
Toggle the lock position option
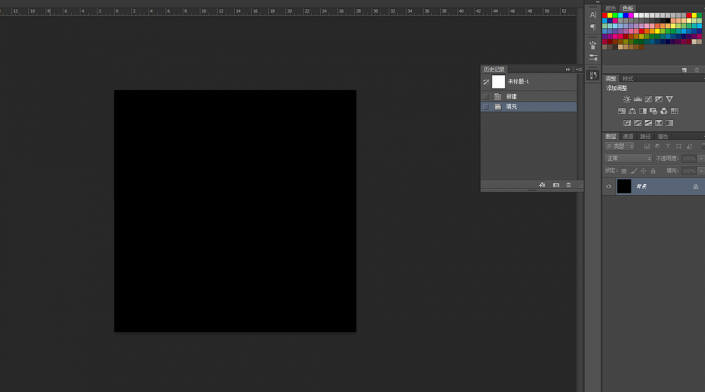643,171
